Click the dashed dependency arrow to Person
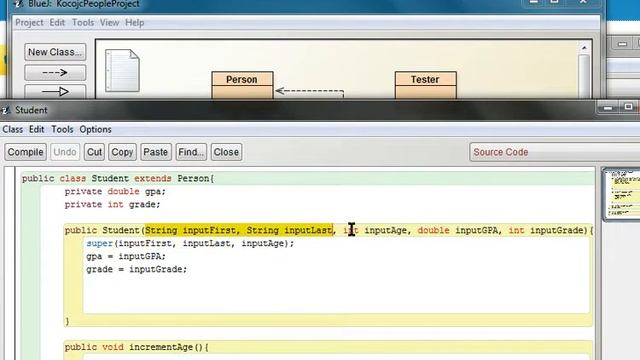The width and height of the screenshot is (640, 360). [x=309, y=91]
